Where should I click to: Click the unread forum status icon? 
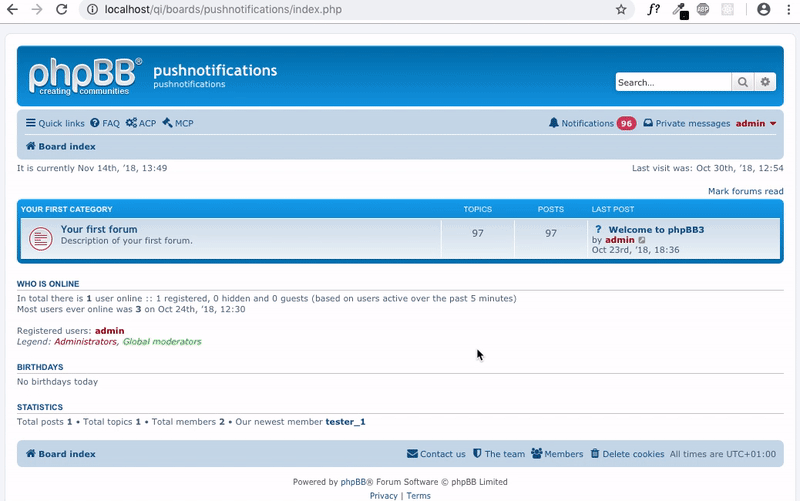pyautogui.click(x=40, y=239)
